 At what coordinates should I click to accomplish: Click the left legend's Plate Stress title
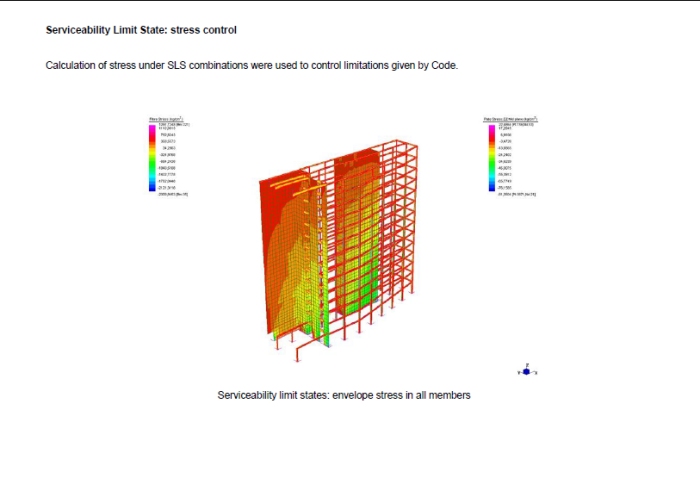[x=168, y=118]
